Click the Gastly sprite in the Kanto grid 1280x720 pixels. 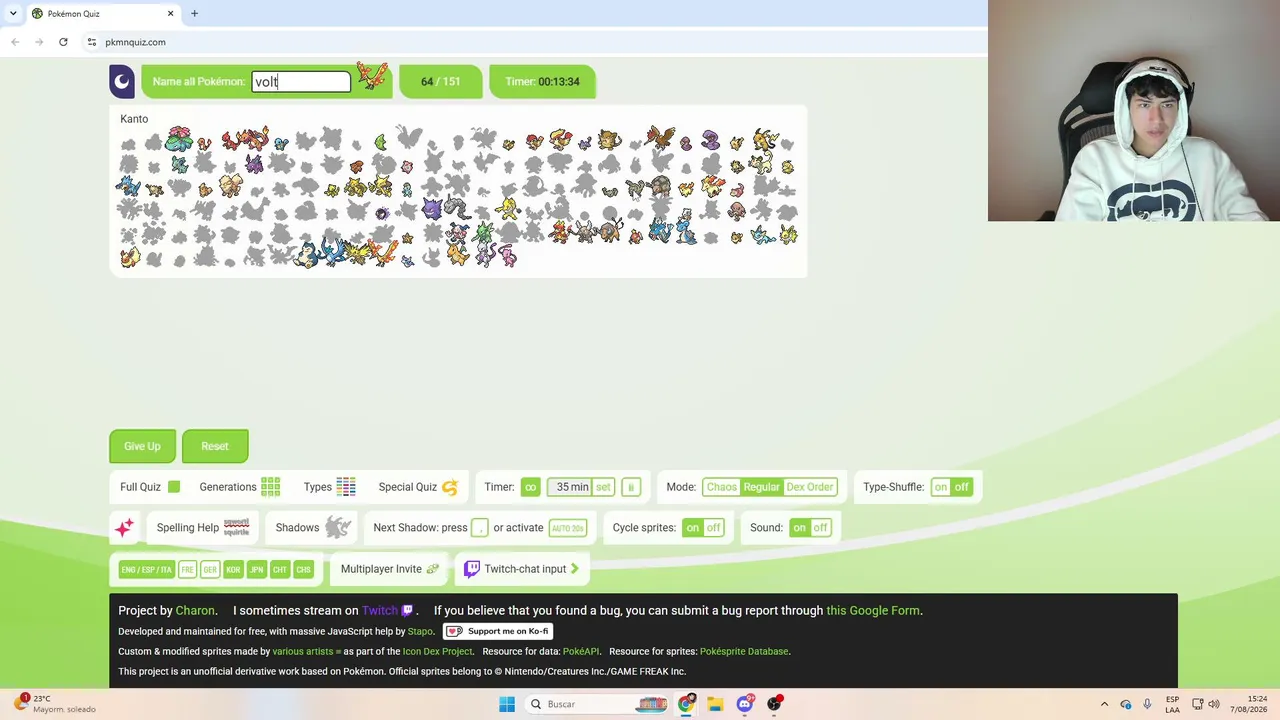tap(381, 213)
